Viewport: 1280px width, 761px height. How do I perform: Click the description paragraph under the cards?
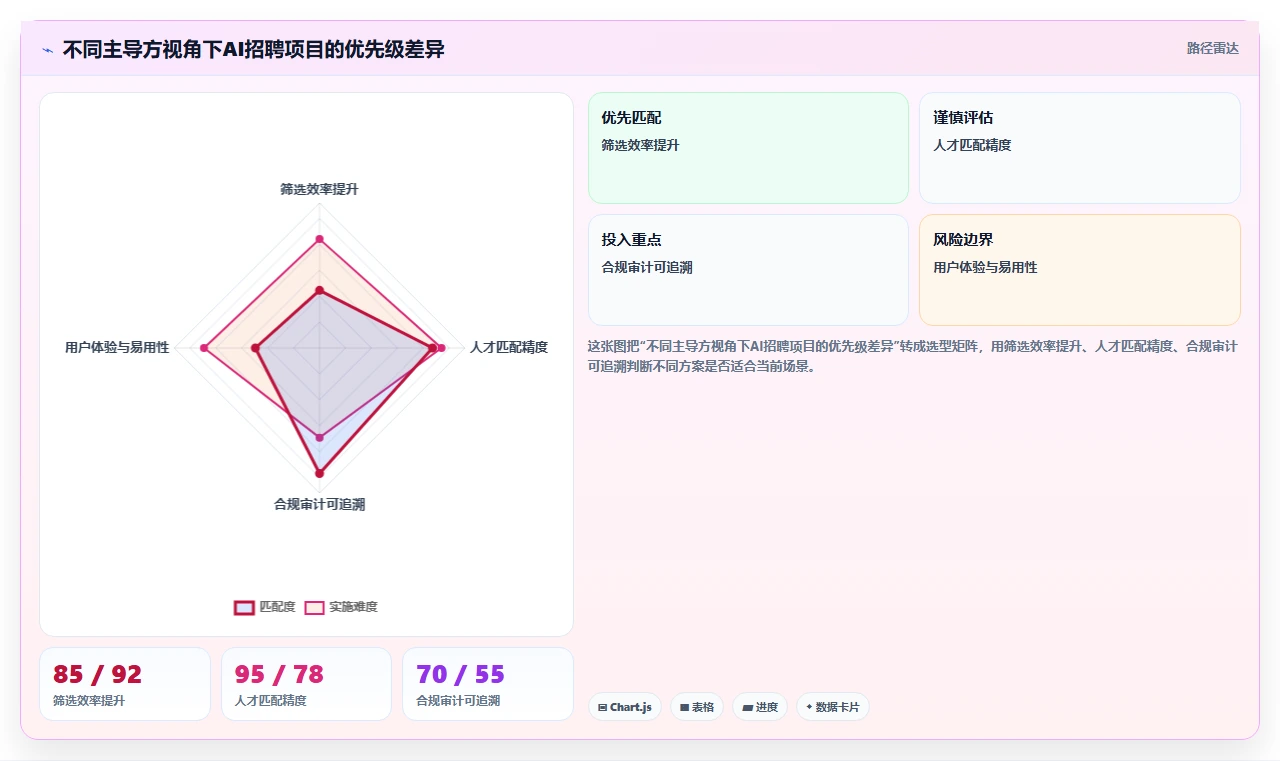[x=913, y=356]
